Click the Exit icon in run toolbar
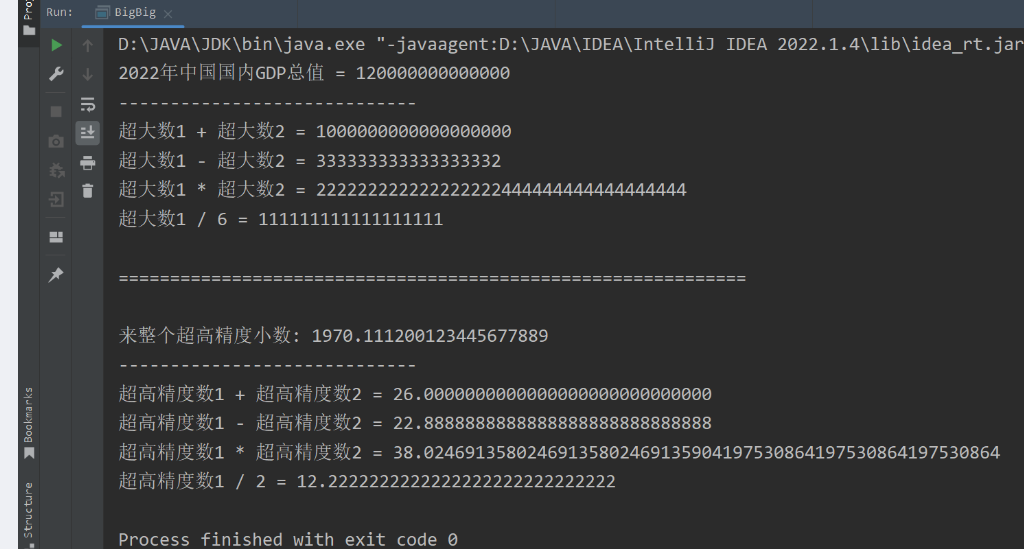Screen dimensions: 1024x549 (56, 199)
